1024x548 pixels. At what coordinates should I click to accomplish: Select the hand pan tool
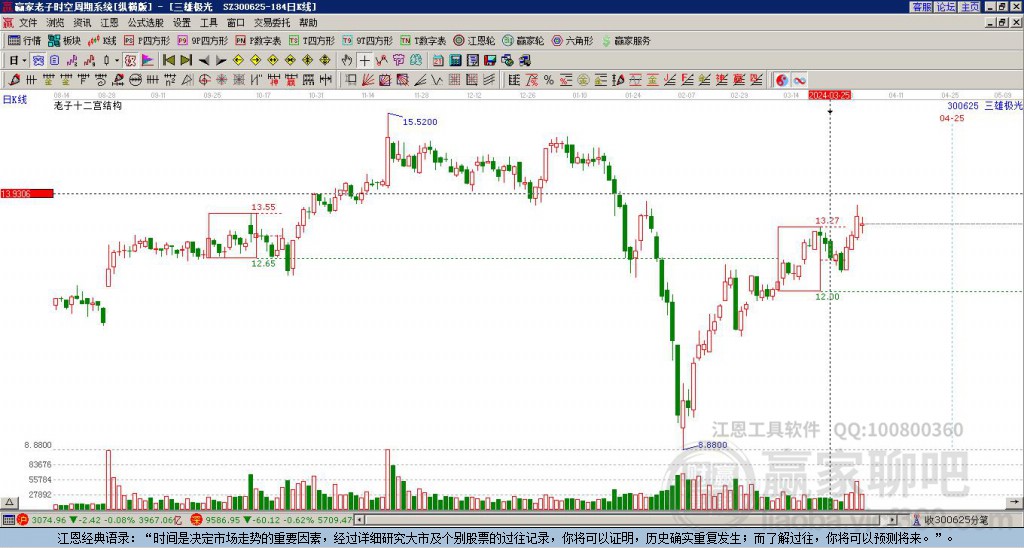[x=347, y=61]
